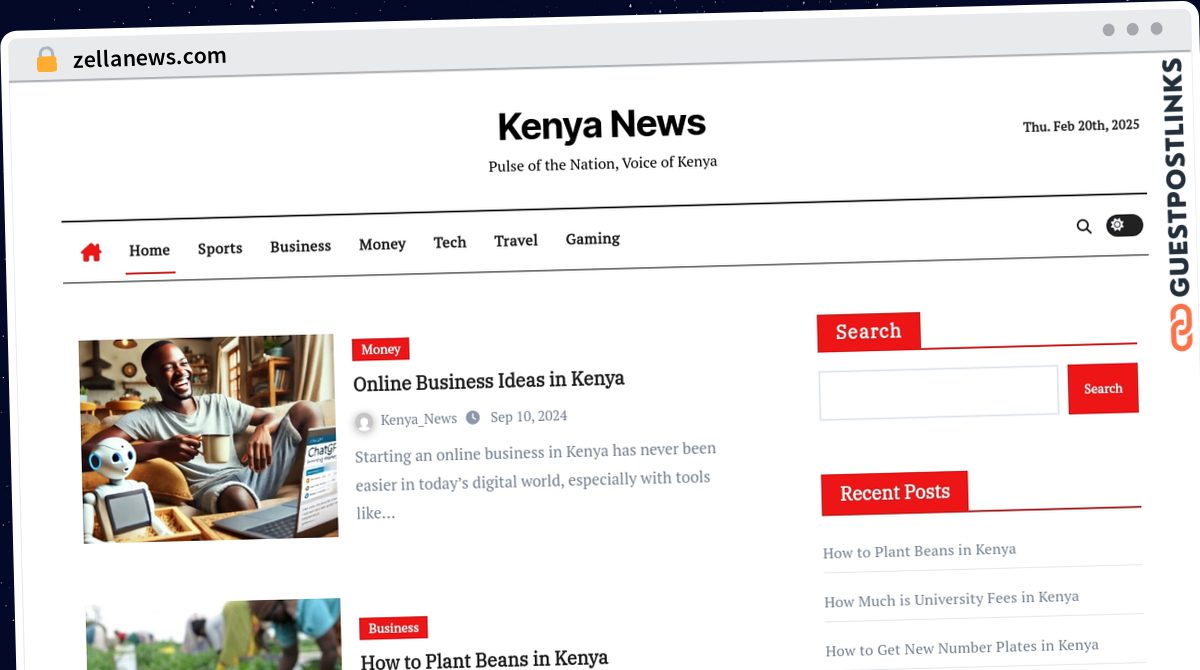The height and width of the screenshot is (670, 1200).
Task: Open the Kenya_News author link
Action: tap(418, 419)
